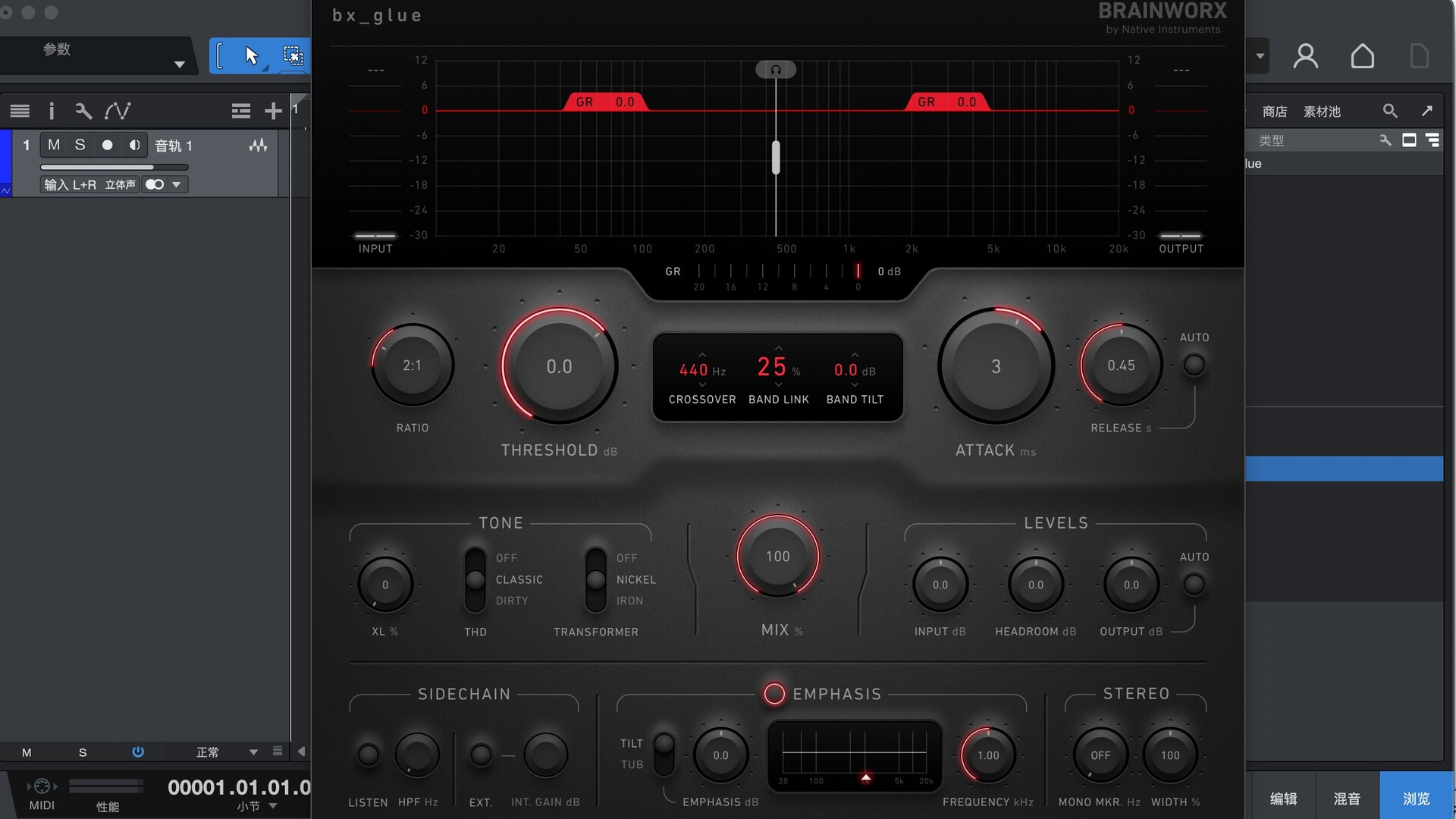Image resolution: width=1456 pixels, height=819 pixels.
Task: Decrease CROSSOVER frequency with down chevron
Action: click(702, 385)
